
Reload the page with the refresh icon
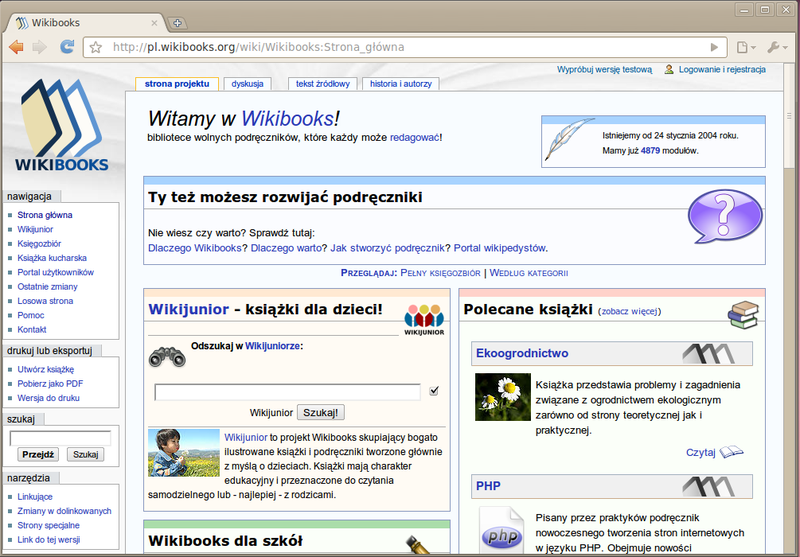[67, 47]
